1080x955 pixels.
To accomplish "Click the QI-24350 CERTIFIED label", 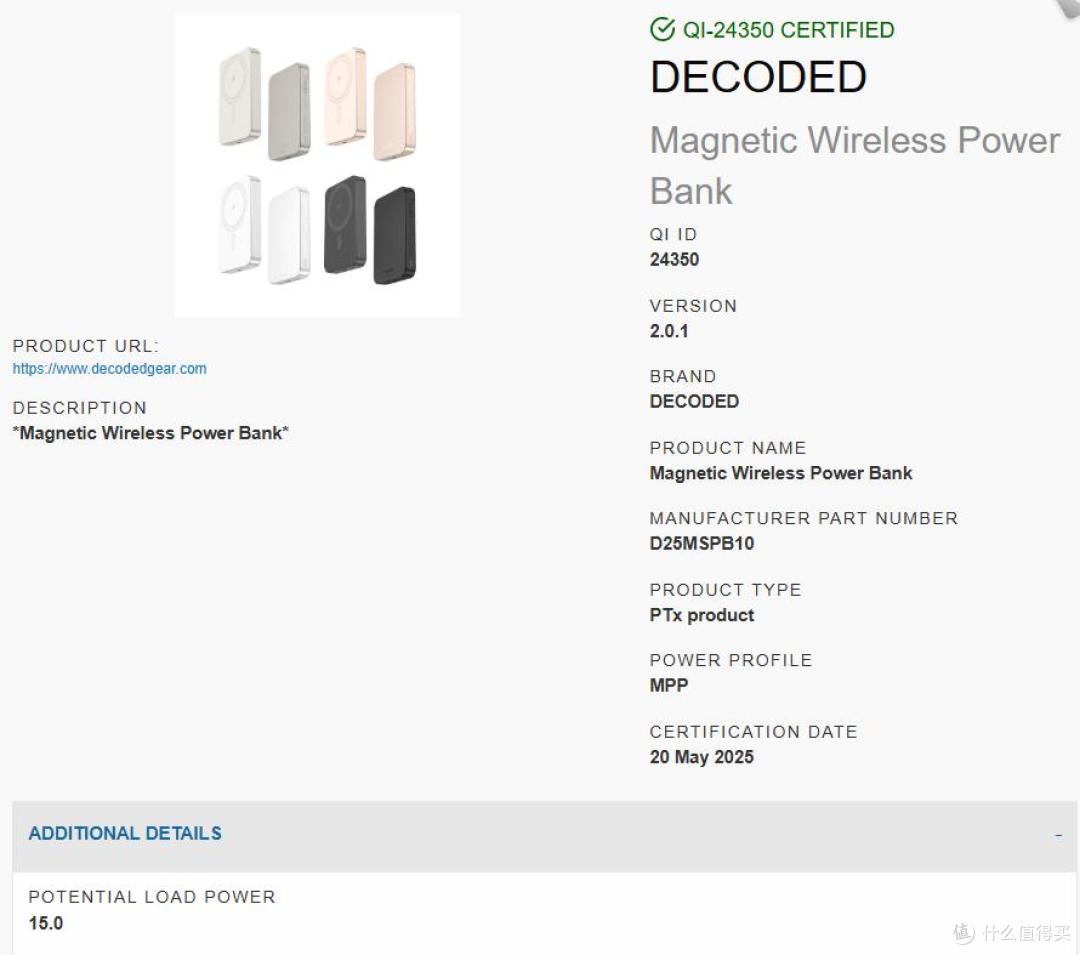I will [x=788, y=30].
